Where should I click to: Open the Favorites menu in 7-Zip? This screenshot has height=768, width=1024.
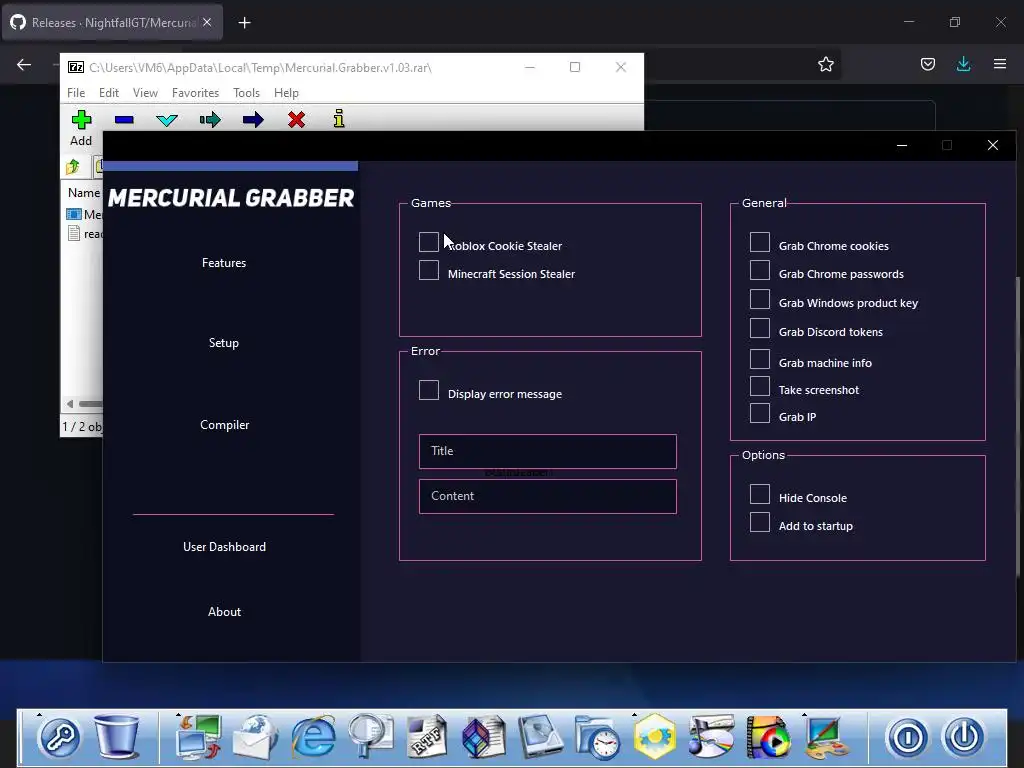[195, 93]
